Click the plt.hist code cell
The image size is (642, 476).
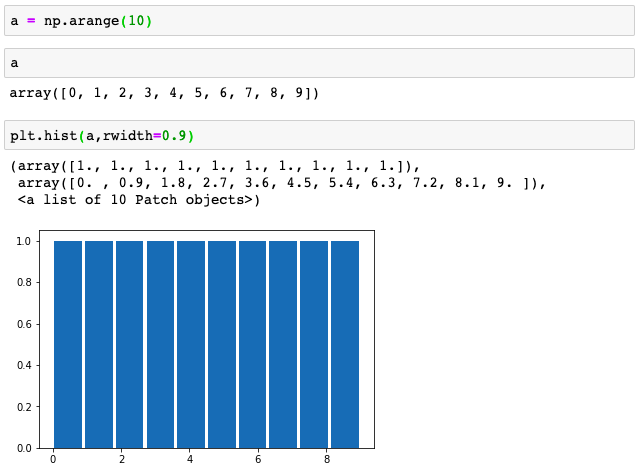319,135
